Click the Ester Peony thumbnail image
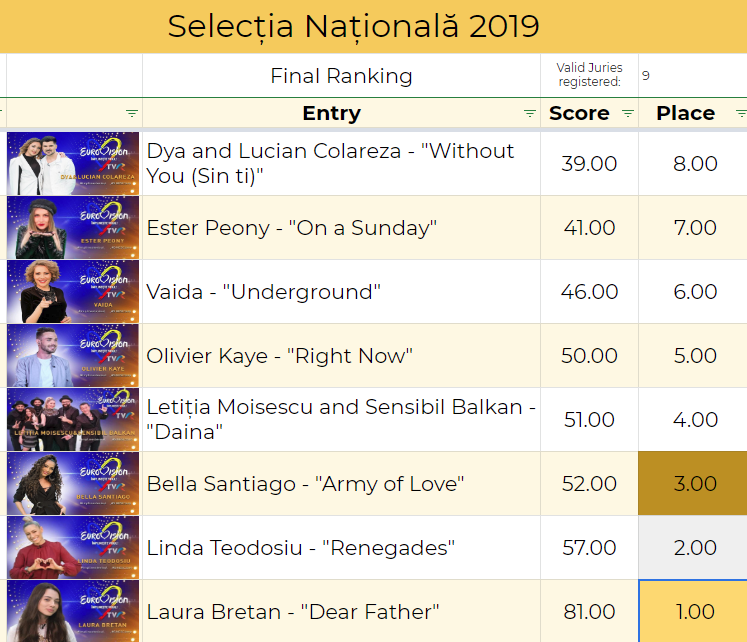The image size is (747, 642). pos(73,228)
